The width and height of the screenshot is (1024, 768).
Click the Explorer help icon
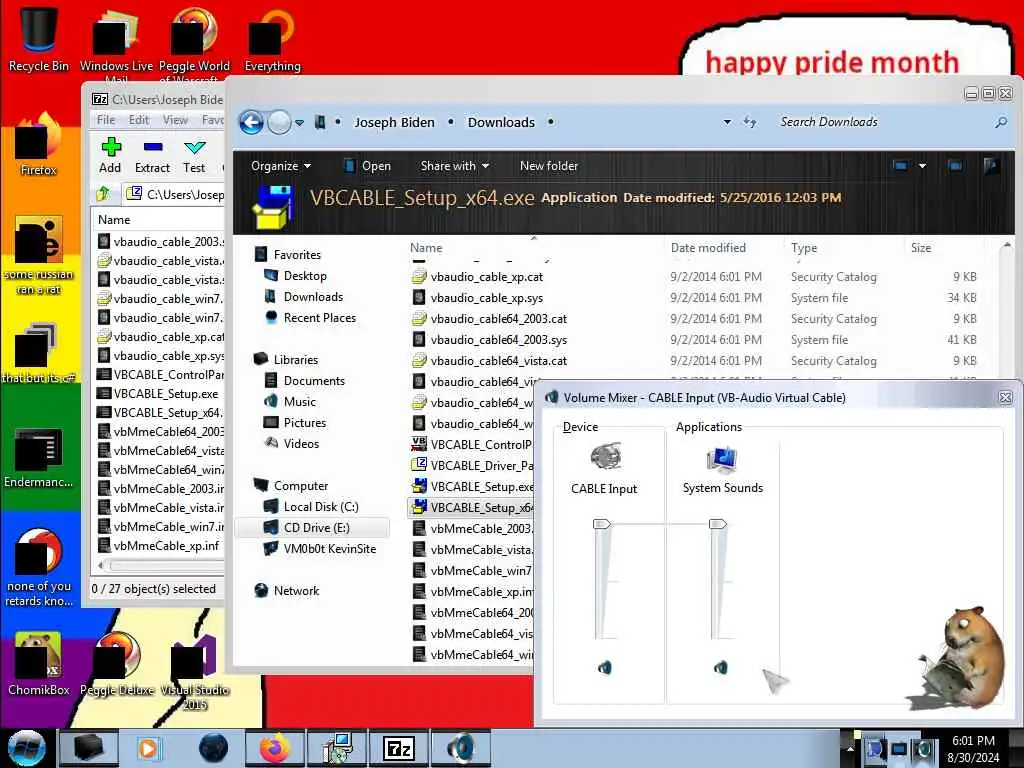[991, 166]
